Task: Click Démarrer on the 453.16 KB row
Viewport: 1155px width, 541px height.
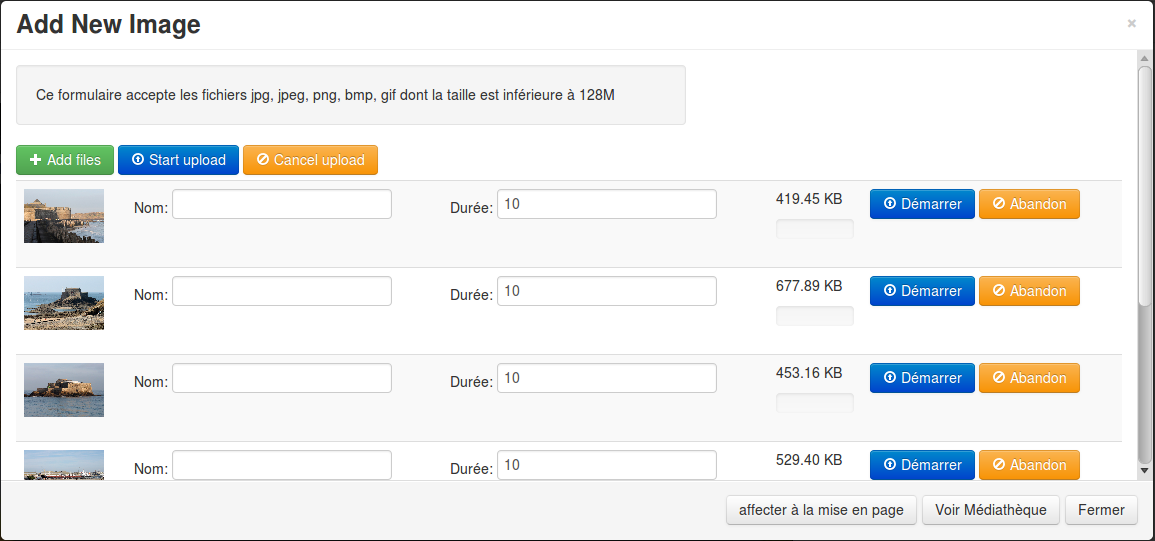Action: coord(922,378)
